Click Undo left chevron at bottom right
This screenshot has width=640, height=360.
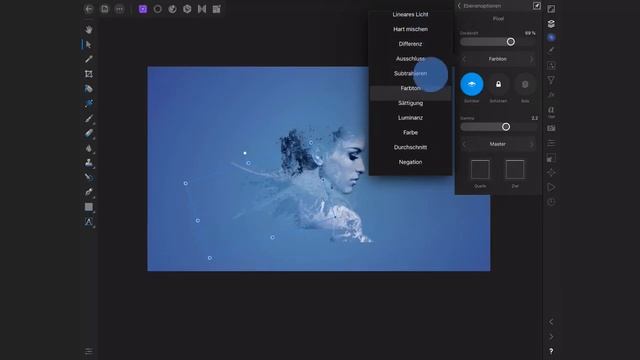[x=551, y=322]
